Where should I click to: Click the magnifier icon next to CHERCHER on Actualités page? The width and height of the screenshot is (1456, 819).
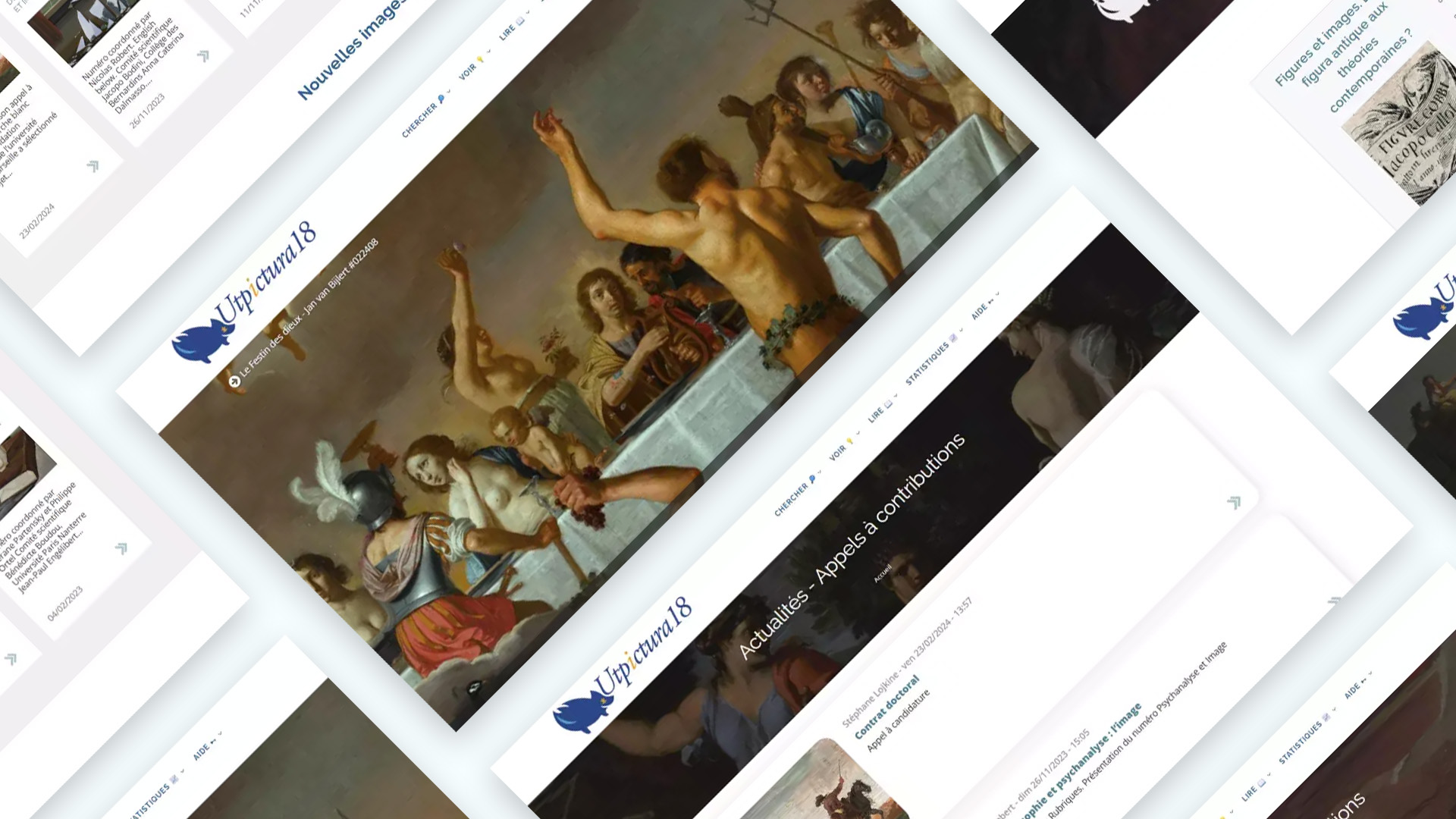click(x=812, y=479)
